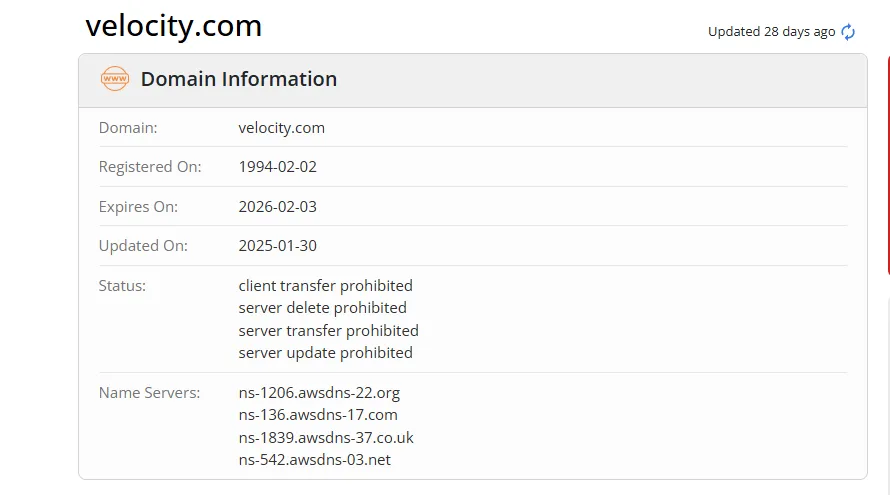
Task: Click name server ns-1206.awsdns-22.org
Action: tap(319, 393)
